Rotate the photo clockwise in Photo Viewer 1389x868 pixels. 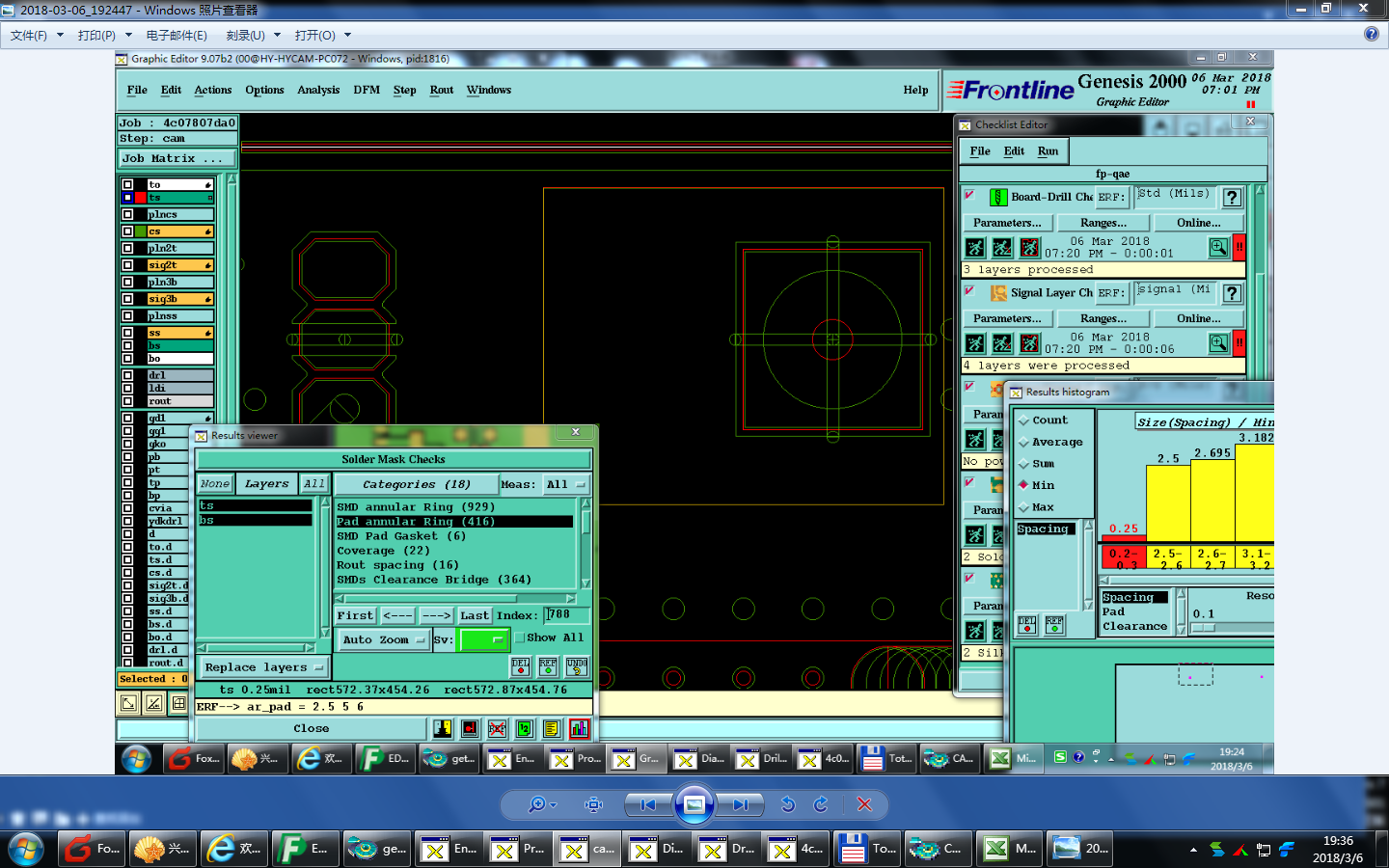[821, 804]
